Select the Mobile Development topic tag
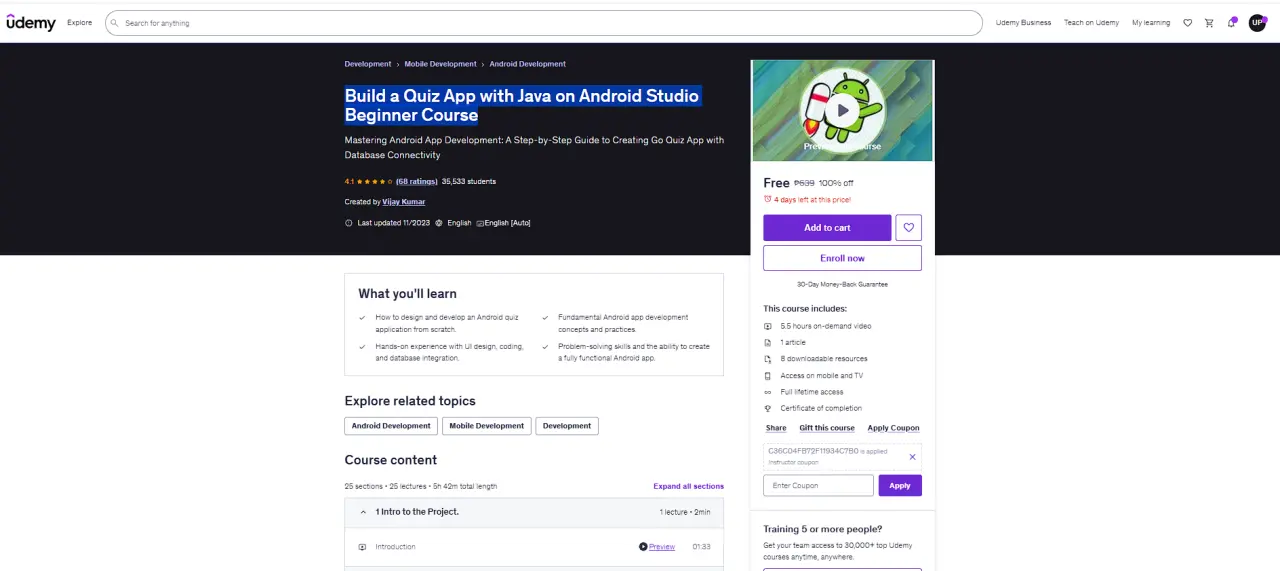 [x=487, y=426]
